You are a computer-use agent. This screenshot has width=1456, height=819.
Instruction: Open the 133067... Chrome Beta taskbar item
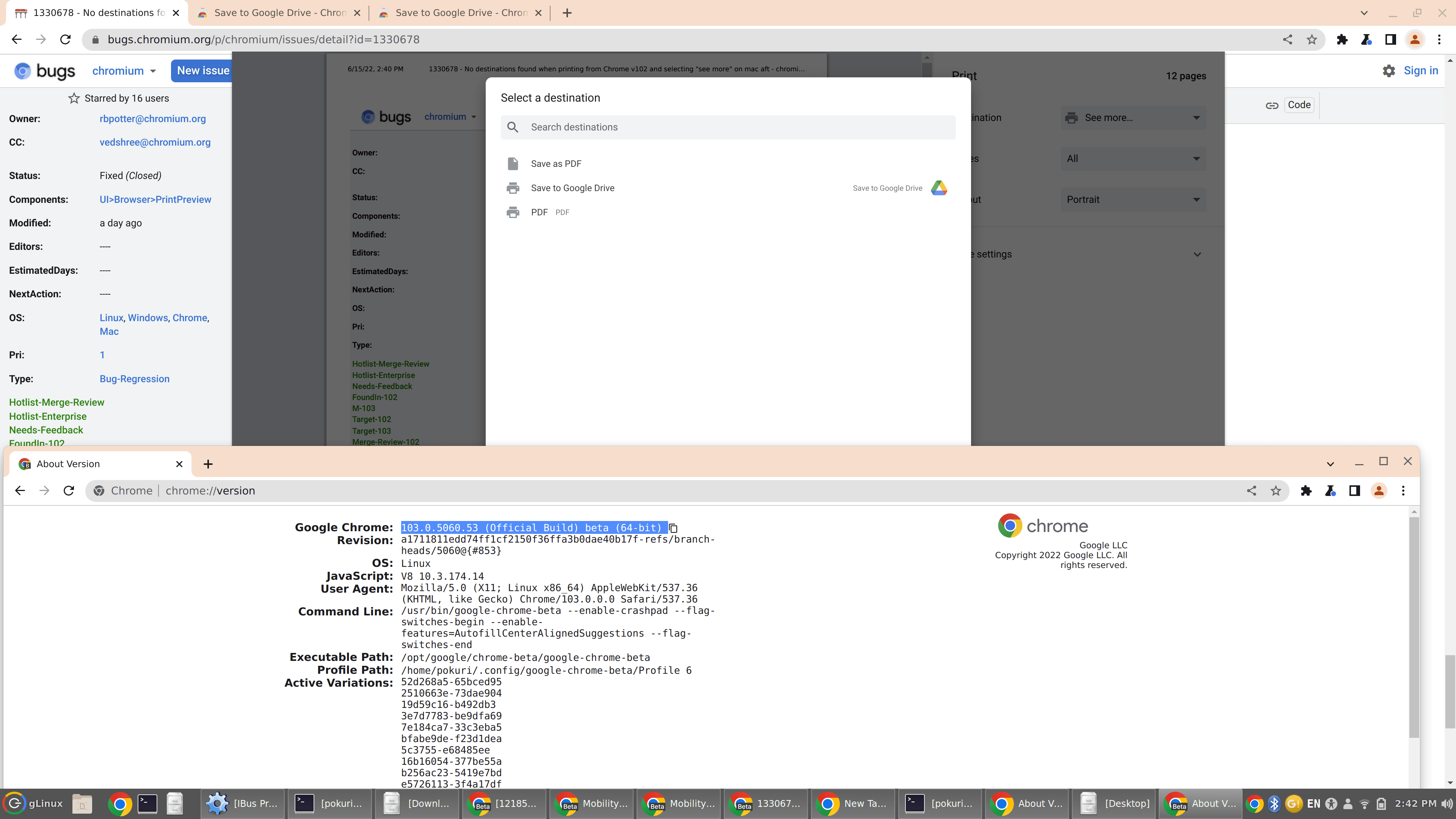coord(765,803)
